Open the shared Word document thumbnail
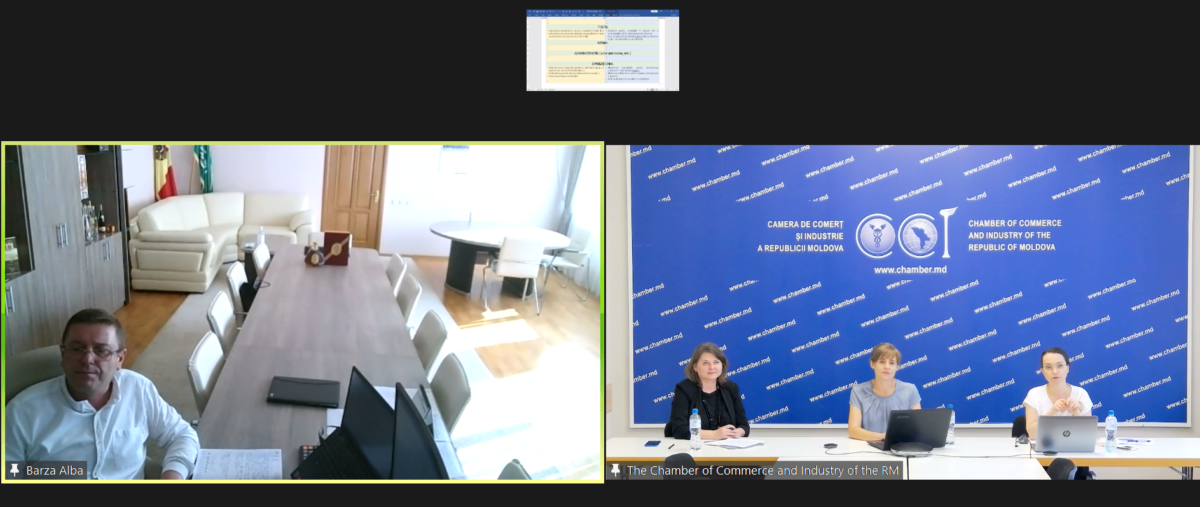 coord(602,50)
